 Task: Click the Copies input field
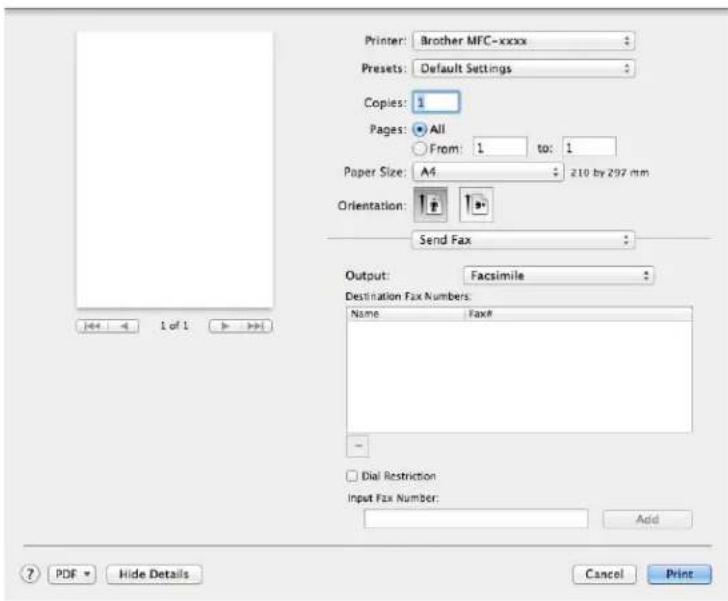click(x=436, y=102)
